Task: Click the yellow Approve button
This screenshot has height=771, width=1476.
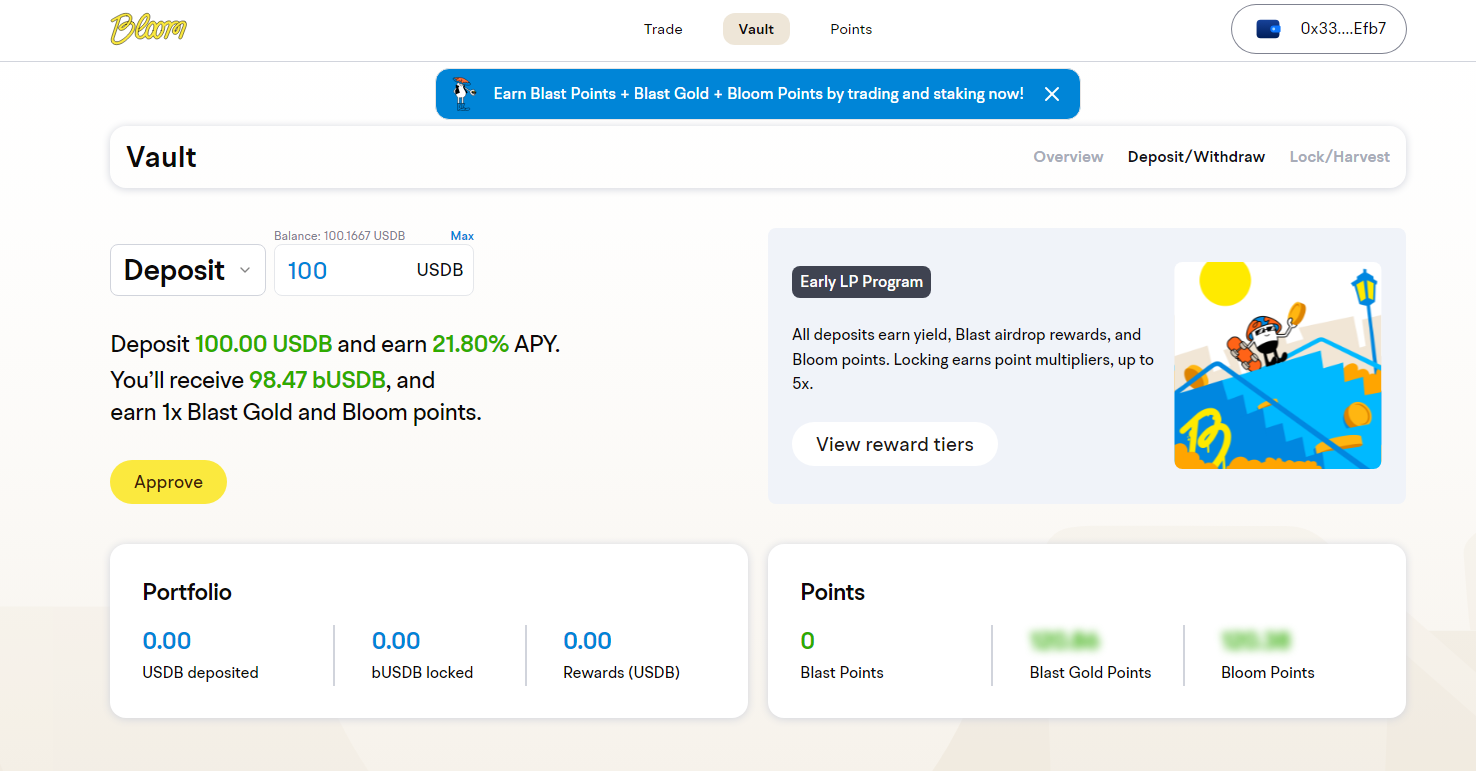Action: [168, 482]
